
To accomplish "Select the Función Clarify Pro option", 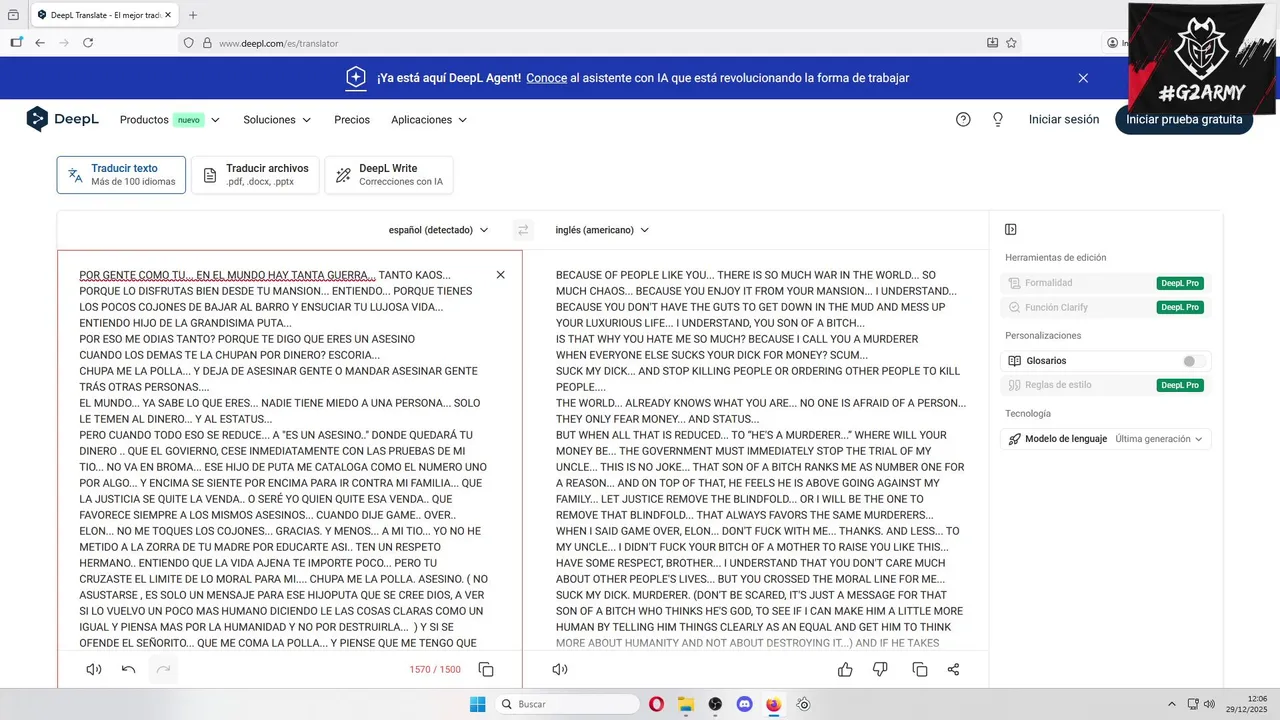I will click(1106, 307).
